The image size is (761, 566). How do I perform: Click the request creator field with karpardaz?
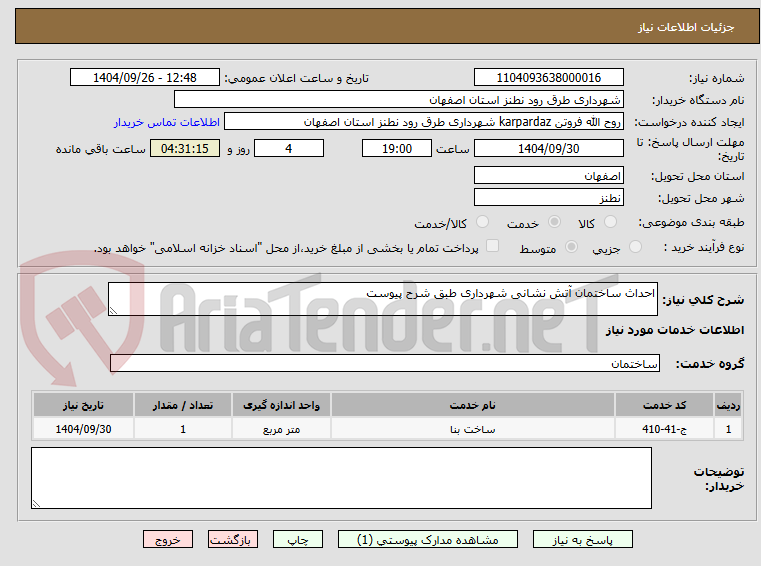tap(424, 122)
